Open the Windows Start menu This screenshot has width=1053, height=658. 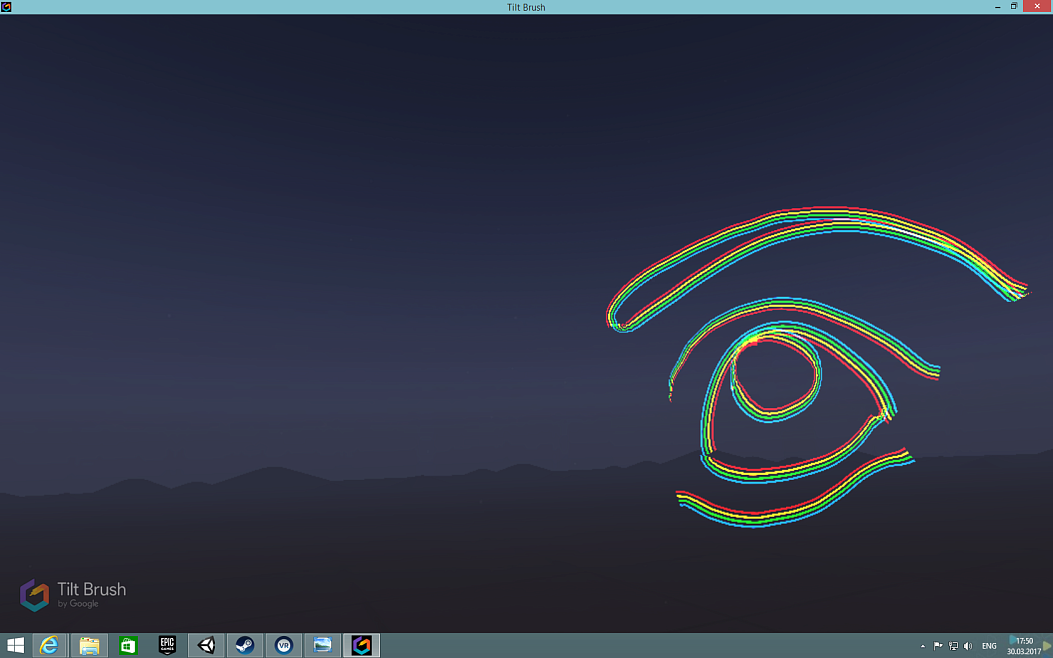tap(15, 646)
